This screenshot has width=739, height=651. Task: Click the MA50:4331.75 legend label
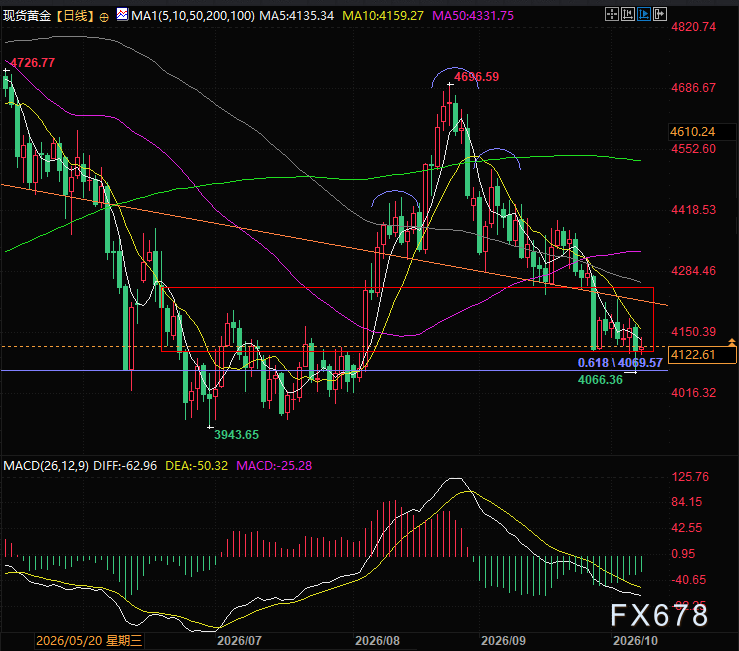click(x=473, y=16)
